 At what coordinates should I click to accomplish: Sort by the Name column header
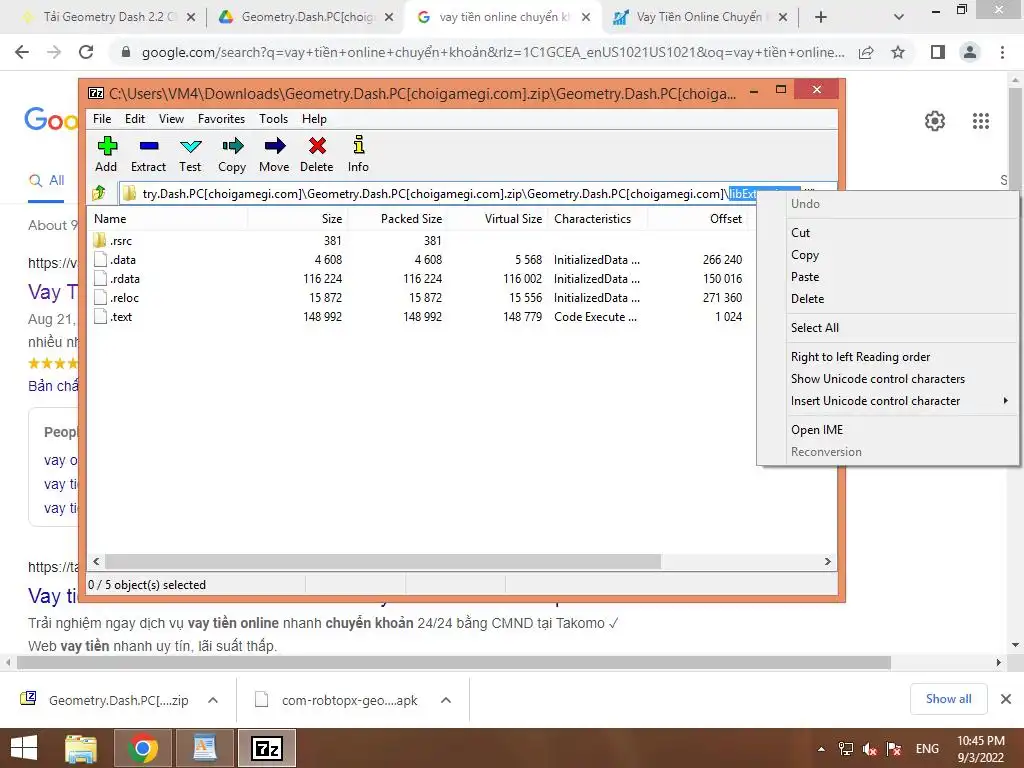coord(167,219)
